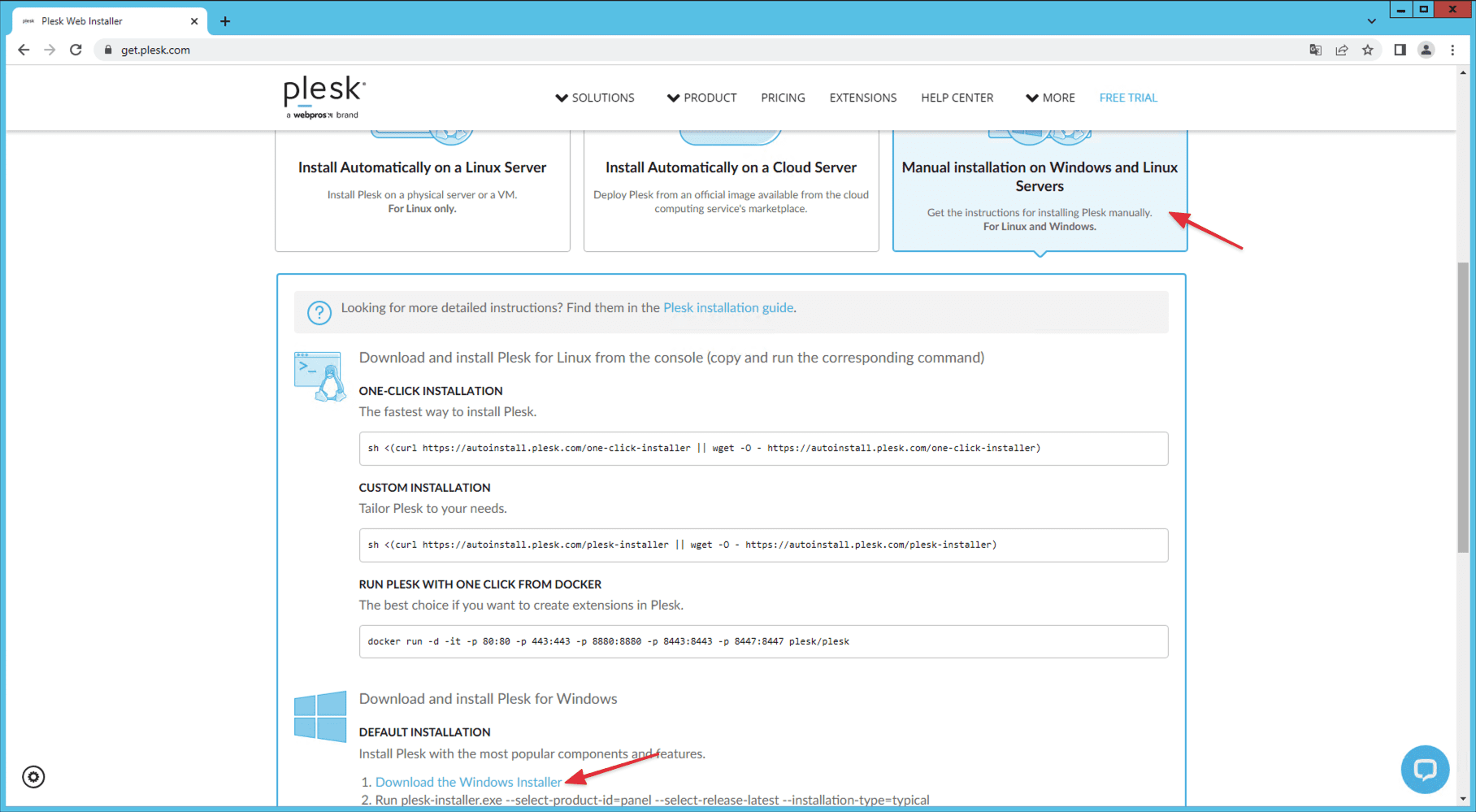
Task: Open the PRICING menu item
Action: tap(783, 98)
